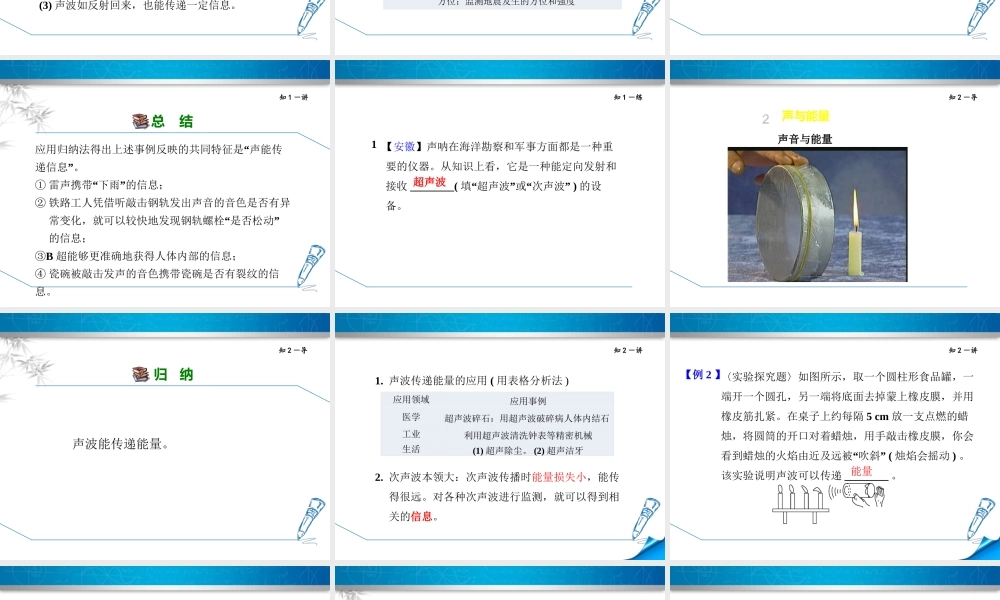
Task: Click the cell '超声波碎石:用超声波破碎病人体内结石'
Action: [x=527, y=418]
